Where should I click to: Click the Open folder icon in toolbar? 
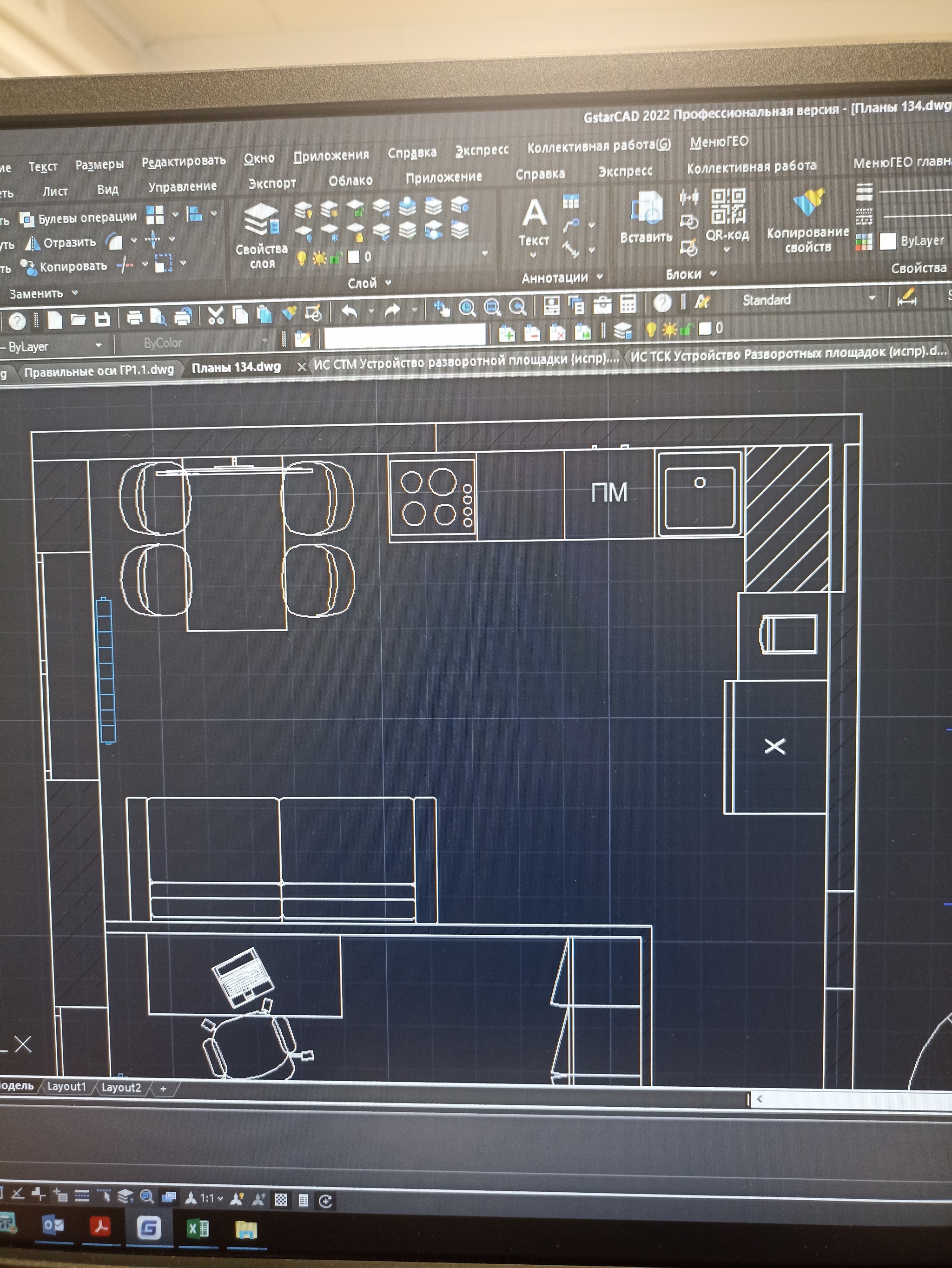[x=79, y=319]
